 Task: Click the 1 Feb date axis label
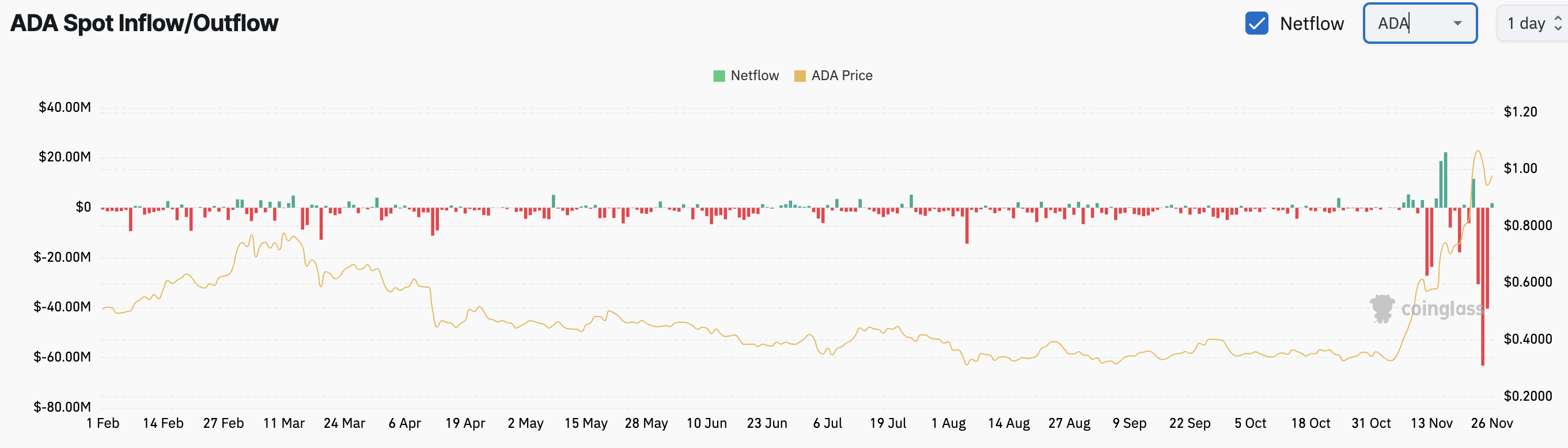coord(103,423)
